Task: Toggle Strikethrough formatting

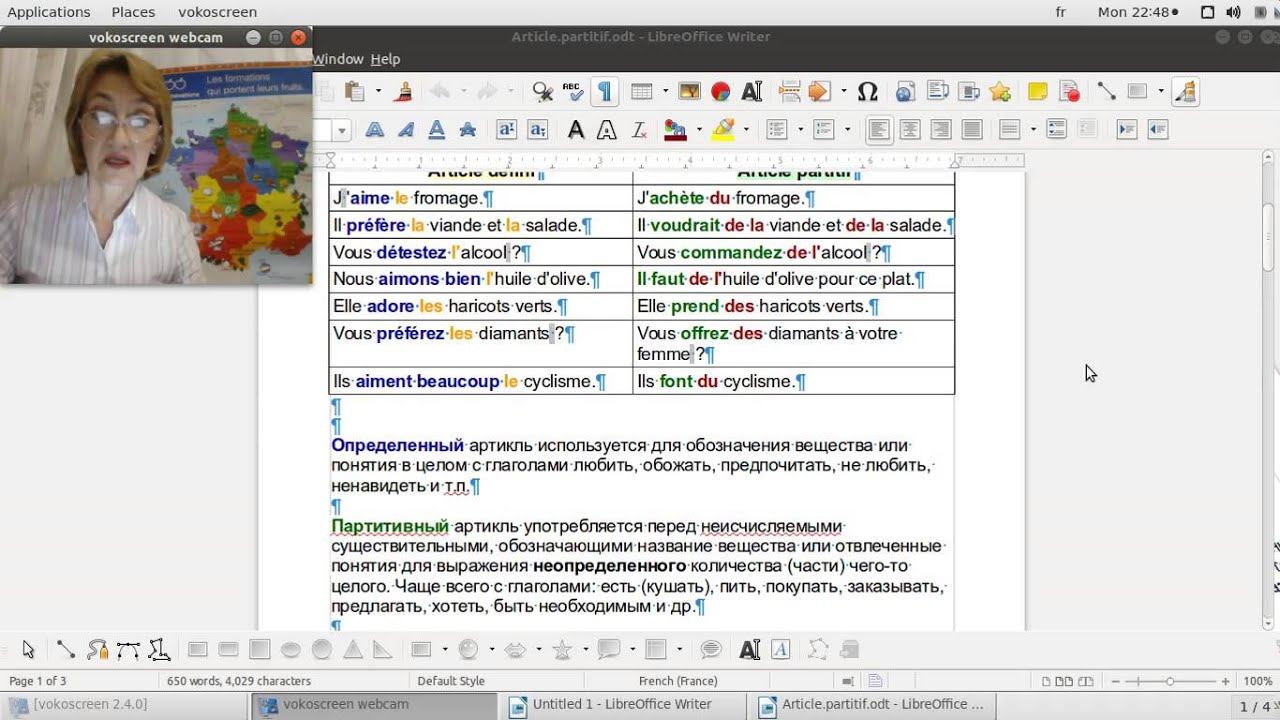Action: coord(467,129)
